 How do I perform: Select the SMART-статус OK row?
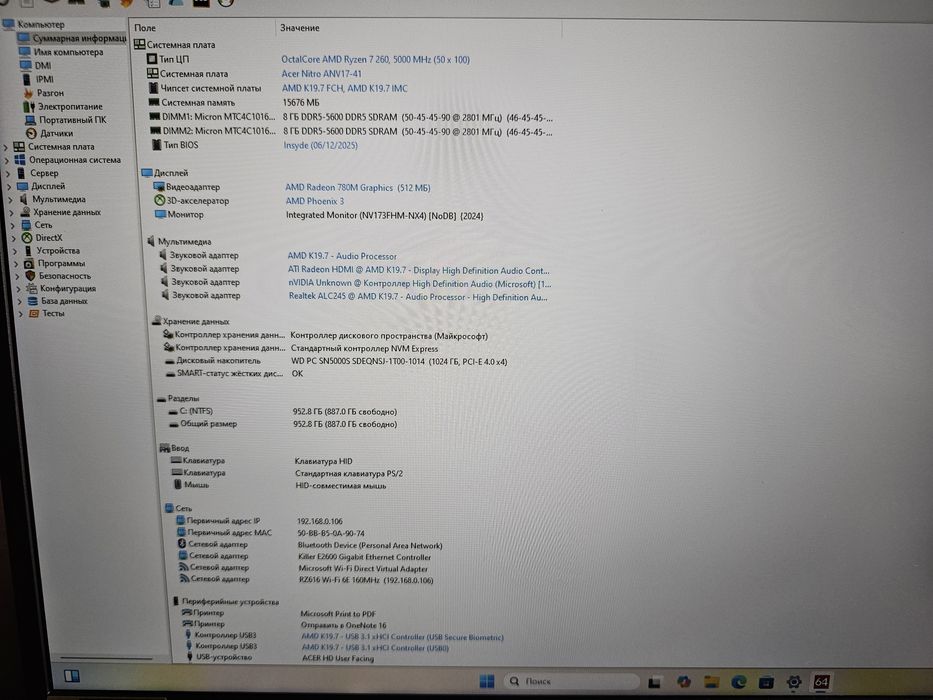click(x=234, y=374)
